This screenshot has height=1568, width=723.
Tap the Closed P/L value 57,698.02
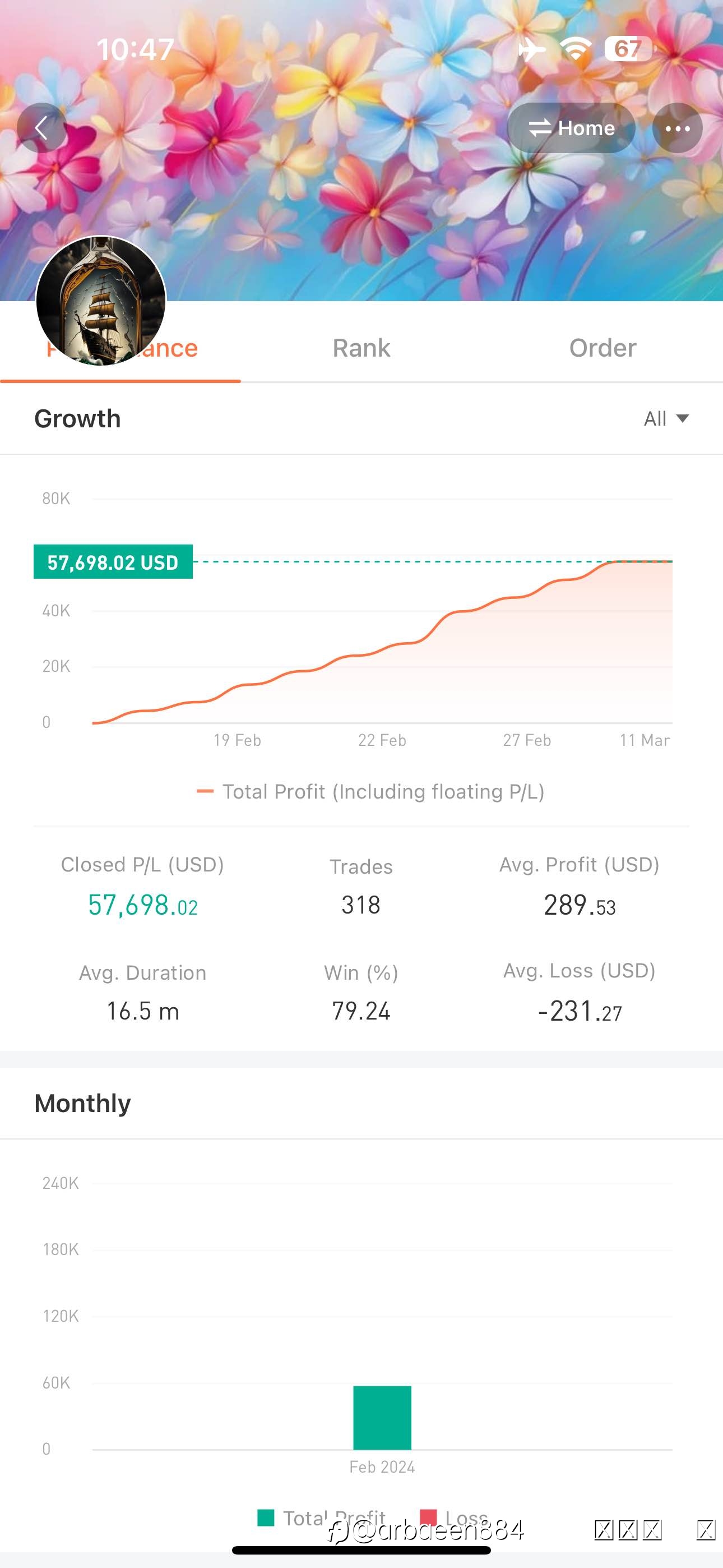click(x=143, y=905)
